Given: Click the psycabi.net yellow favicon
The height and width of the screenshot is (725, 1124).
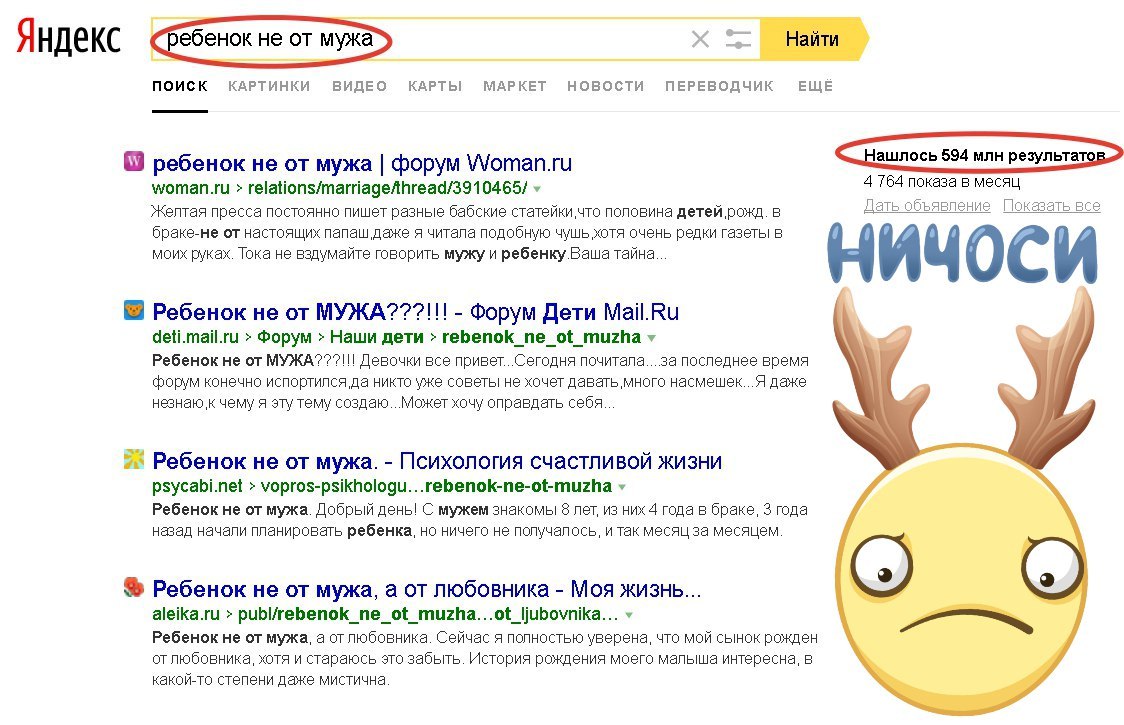Looking at the screenshot, I should point(134,460).
